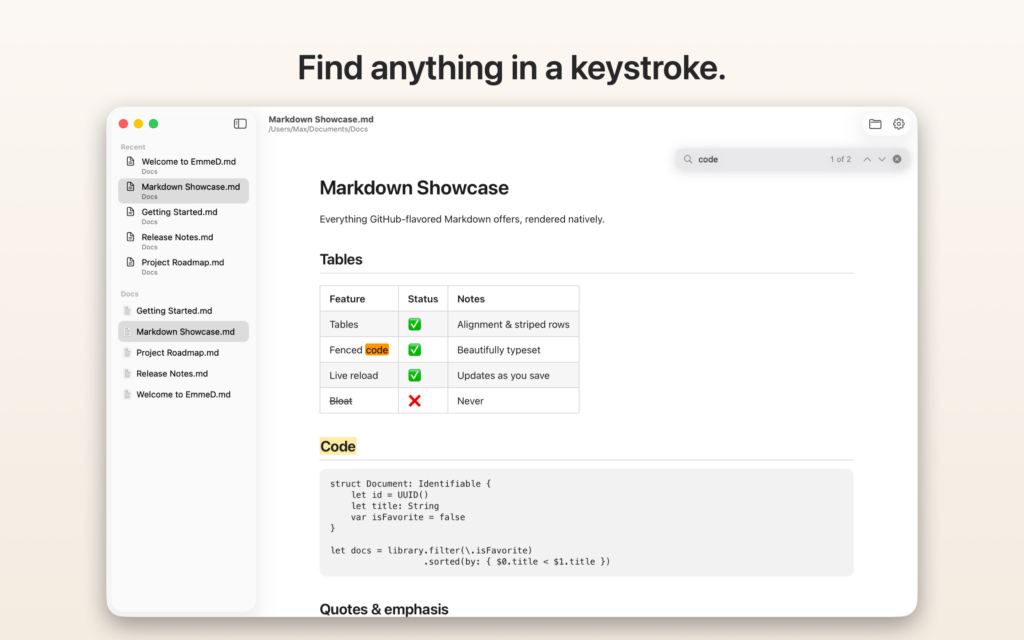Open recent Welcome to EmmeD.md

(x=184, y=165)
